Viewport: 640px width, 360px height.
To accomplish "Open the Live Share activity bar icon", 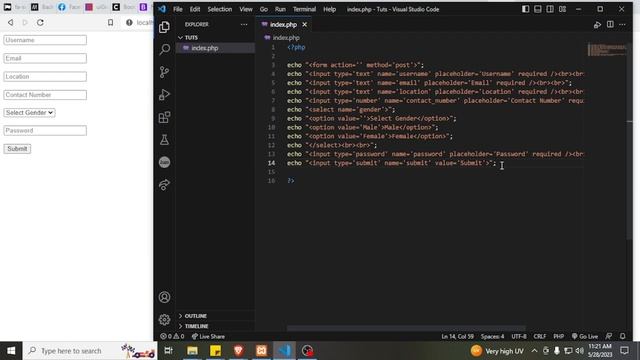I will tap(164, 185).
